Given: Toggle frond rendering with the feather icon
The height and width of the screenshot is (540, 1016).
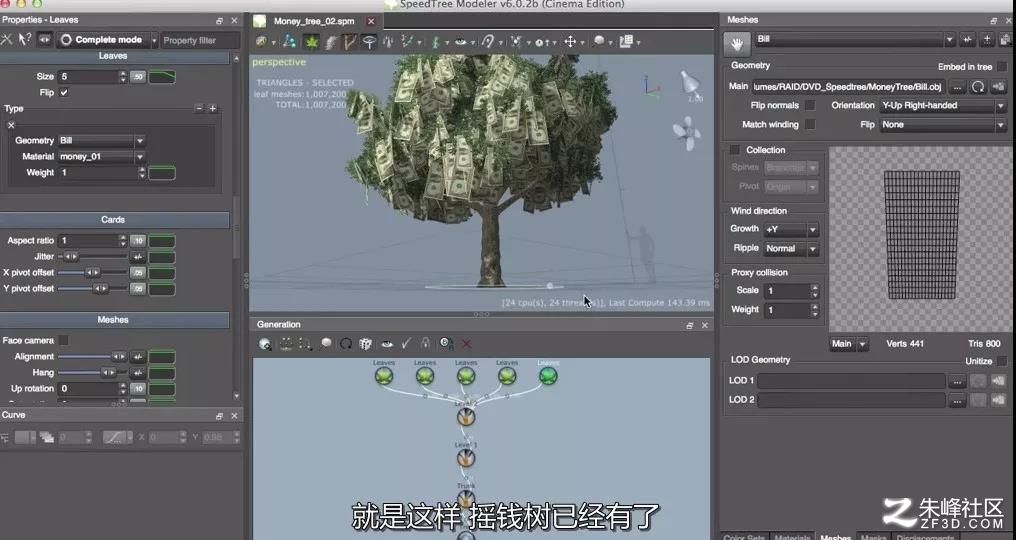Looking at the screenshot, I should [x=331, y=42].
